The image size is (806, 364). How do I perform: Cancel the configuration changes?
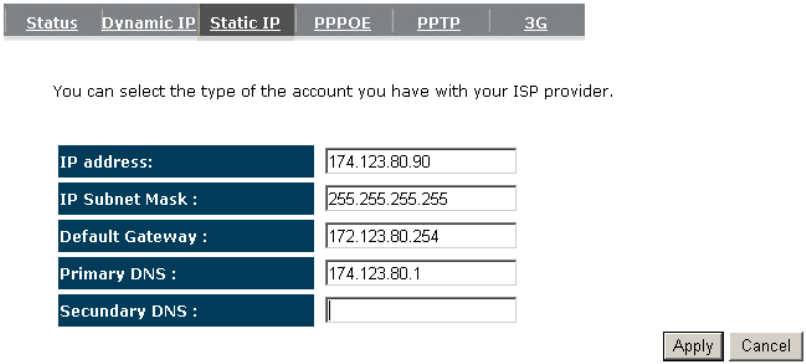click(x=766, y=346)
